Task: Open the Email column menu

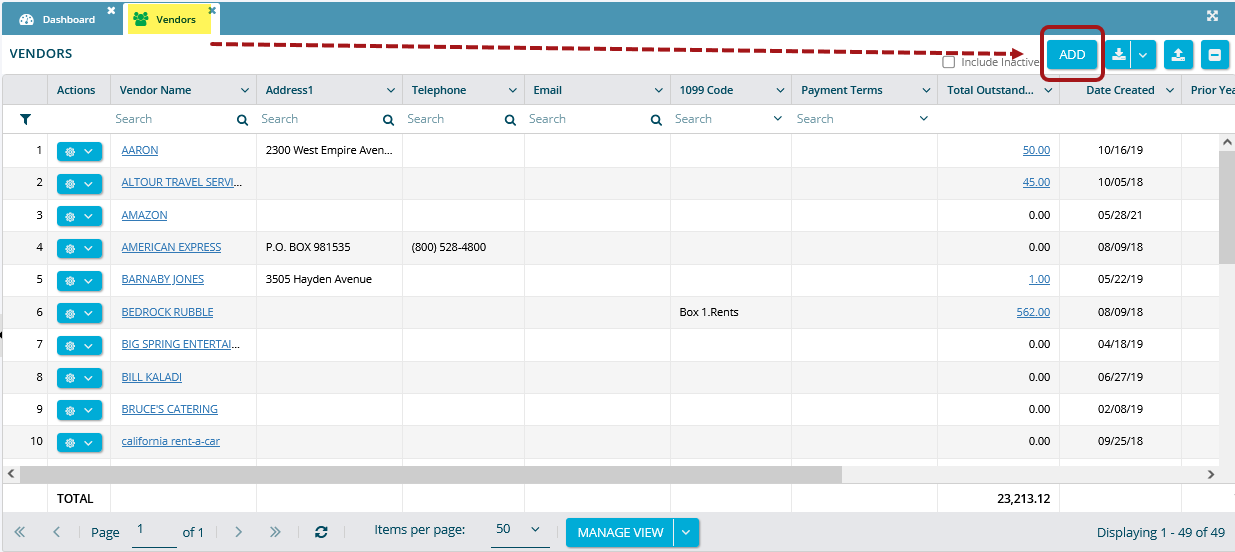Action: (x=659, y=90)
